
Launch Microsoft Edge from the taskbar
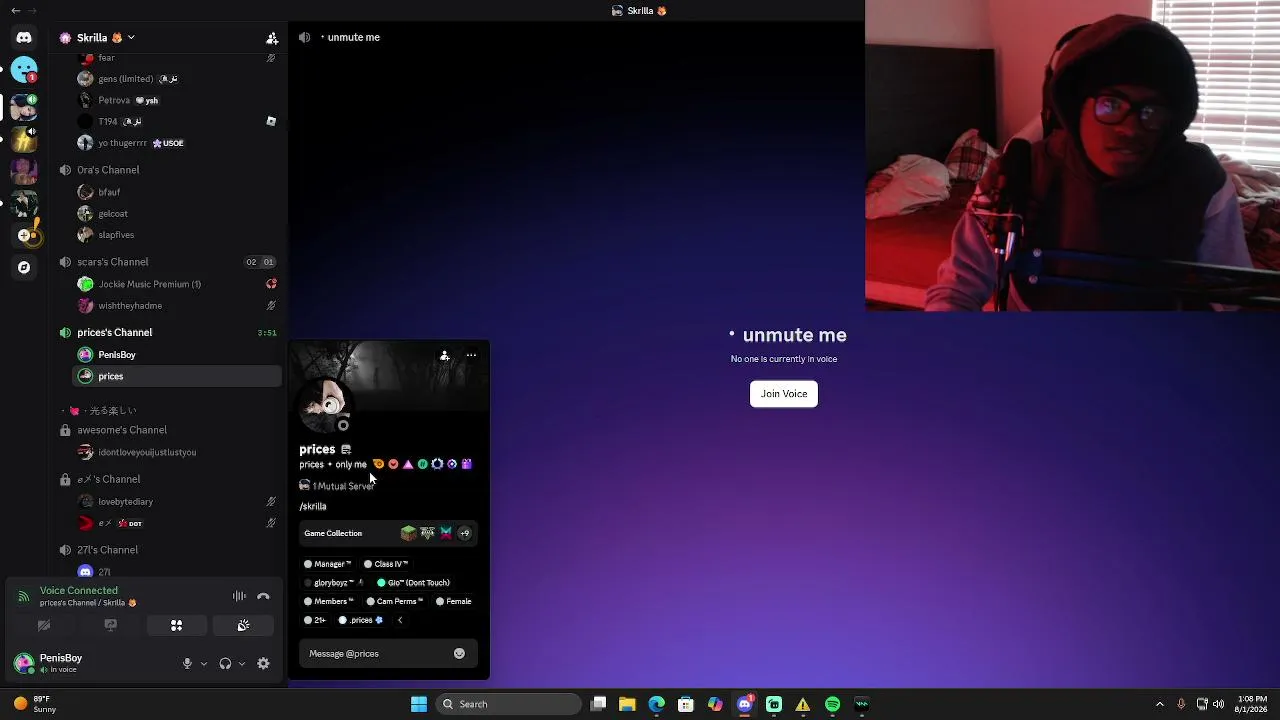[x=656, y=704]
